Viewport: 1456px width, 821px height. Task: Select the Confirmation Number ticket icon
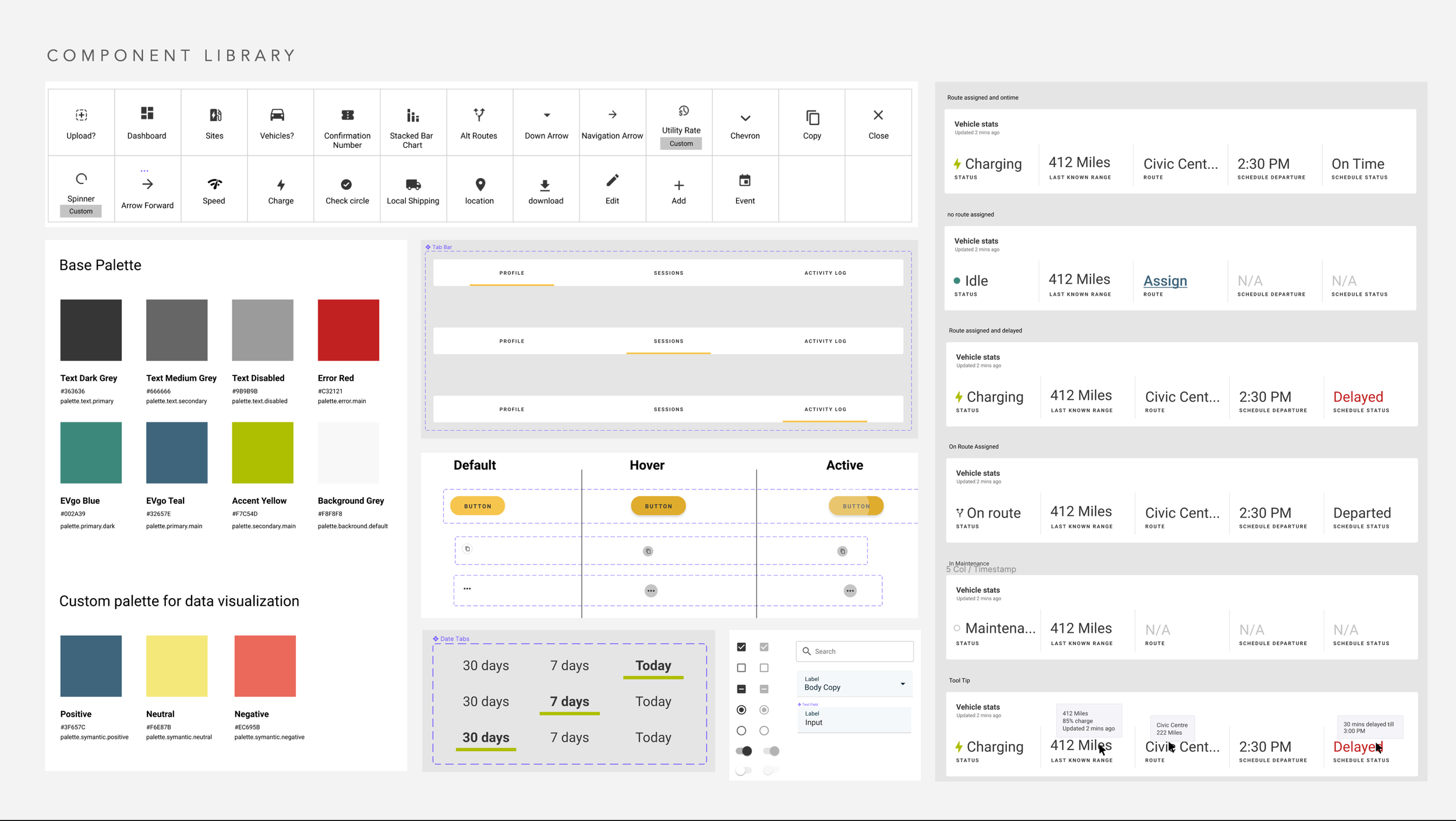point(347,115)
